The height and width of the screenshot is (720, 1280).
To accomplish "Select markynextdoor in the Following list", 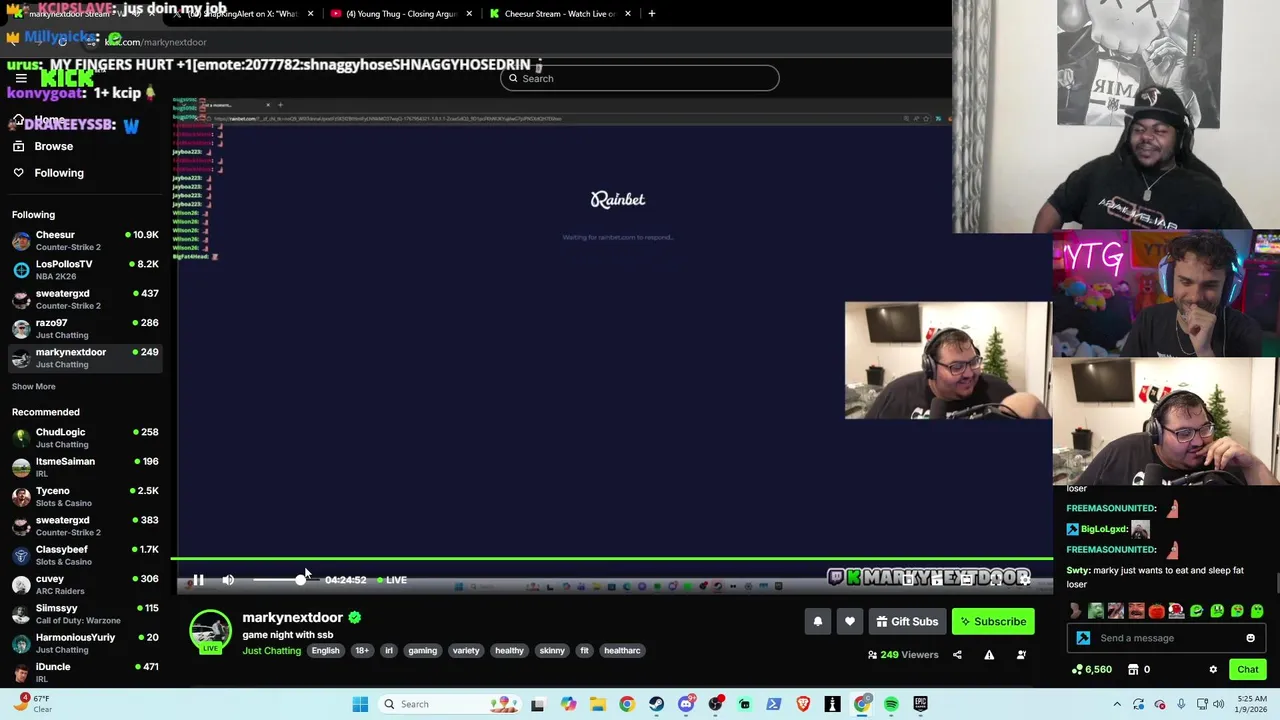I will coord(85,358).
